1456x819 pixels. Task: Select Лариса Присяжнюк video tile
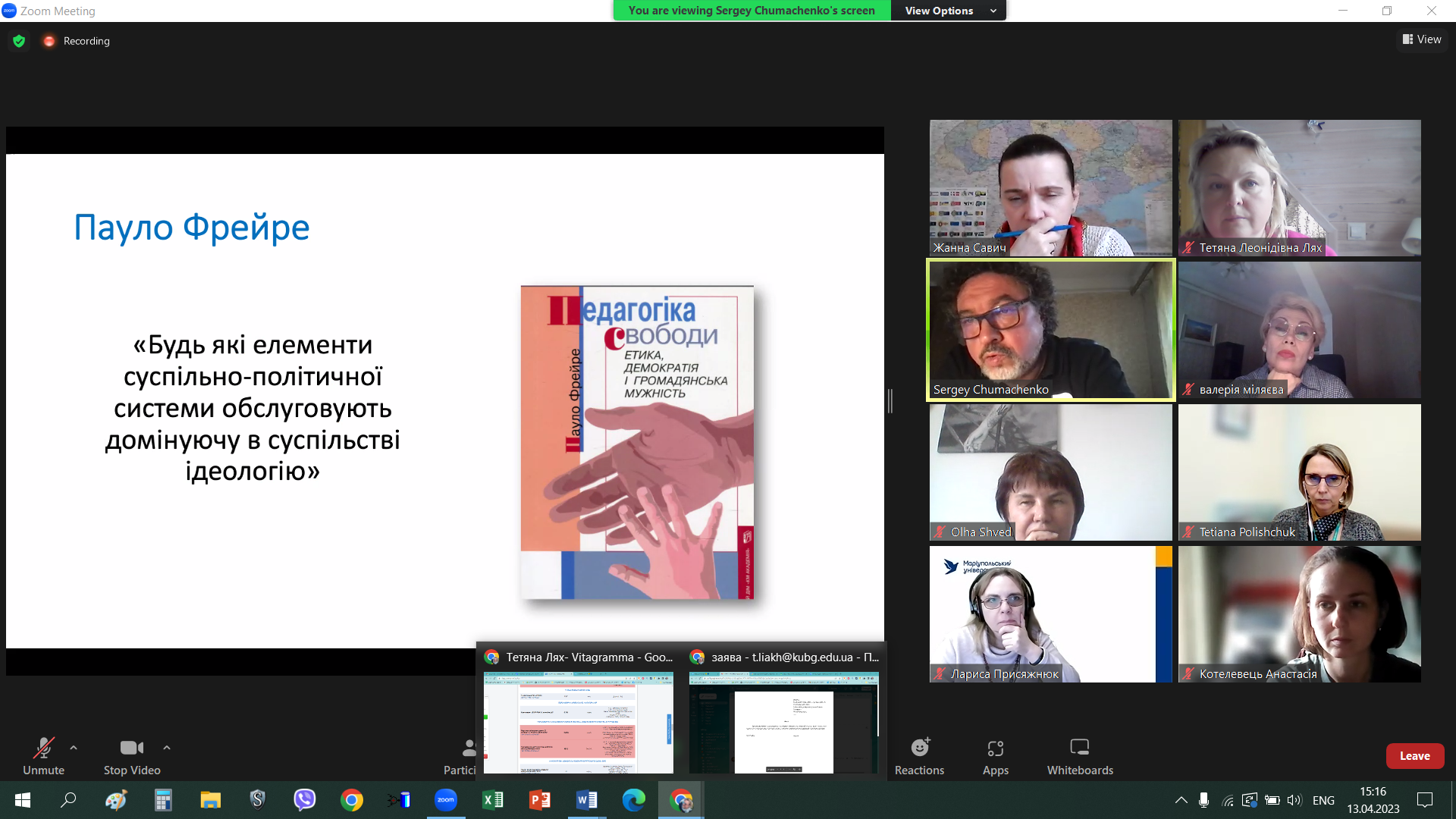point(1051,614)
